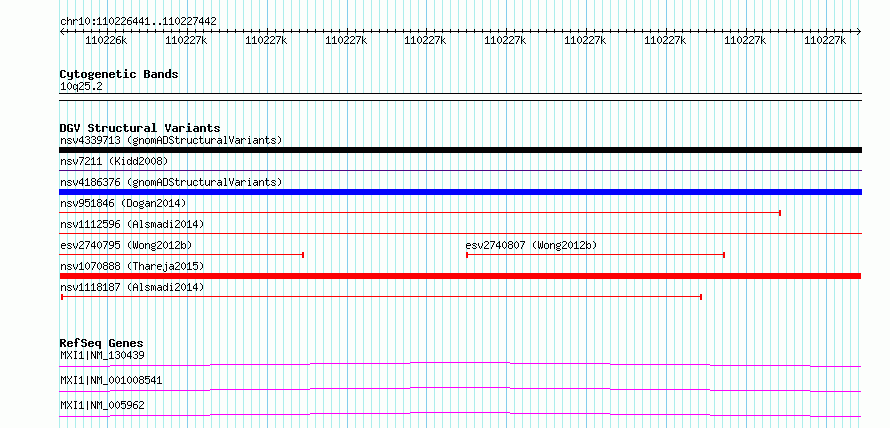The image size is (890, 428).
Task: Click the MXI1|NM_130439 gene label
Action: [102, 355]
